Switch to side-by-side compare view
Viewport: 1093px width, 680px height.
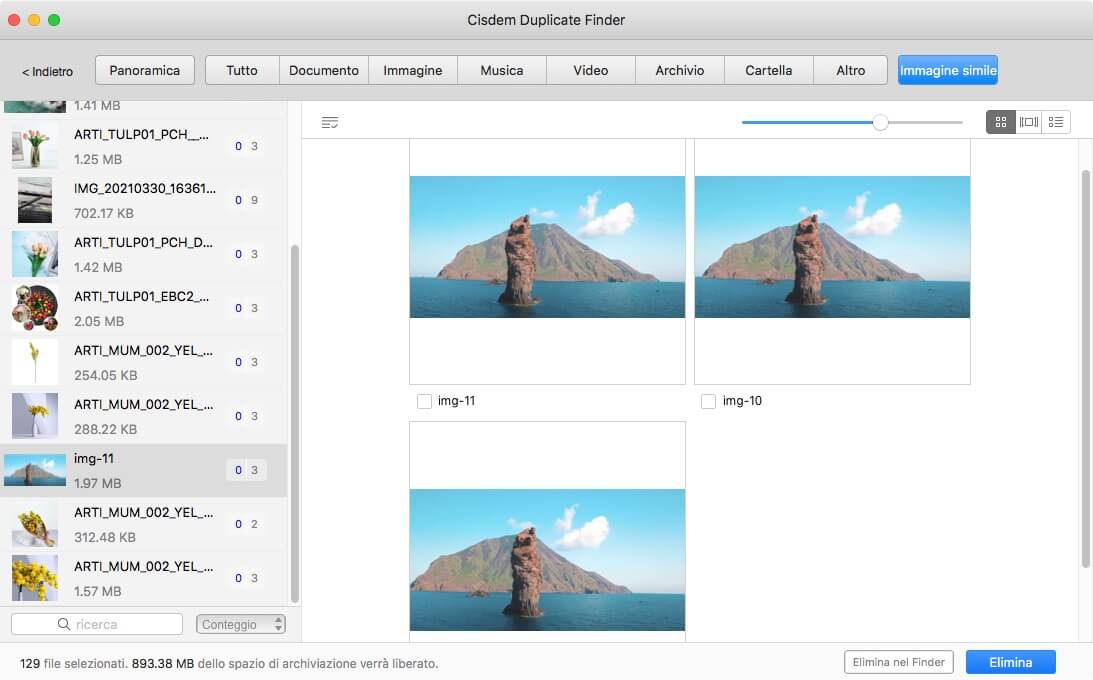[1028, 122]
